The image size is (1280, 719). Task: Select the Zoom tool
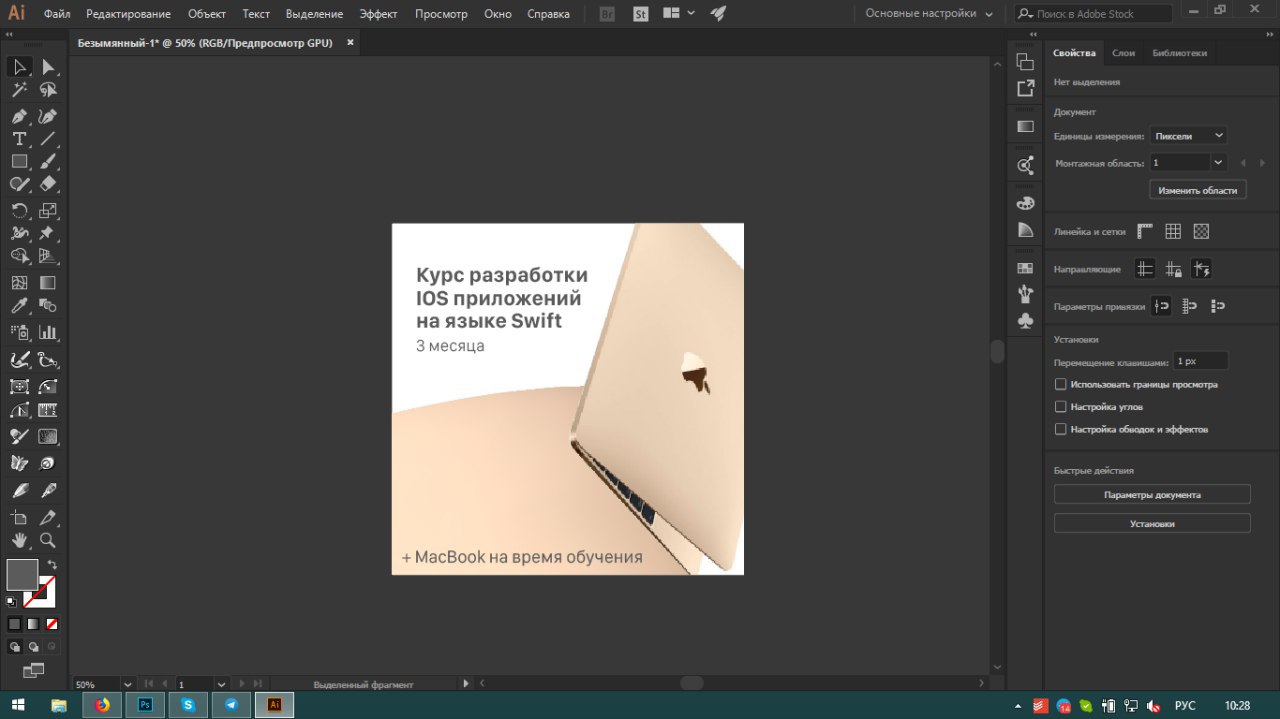tap(48, 541)
